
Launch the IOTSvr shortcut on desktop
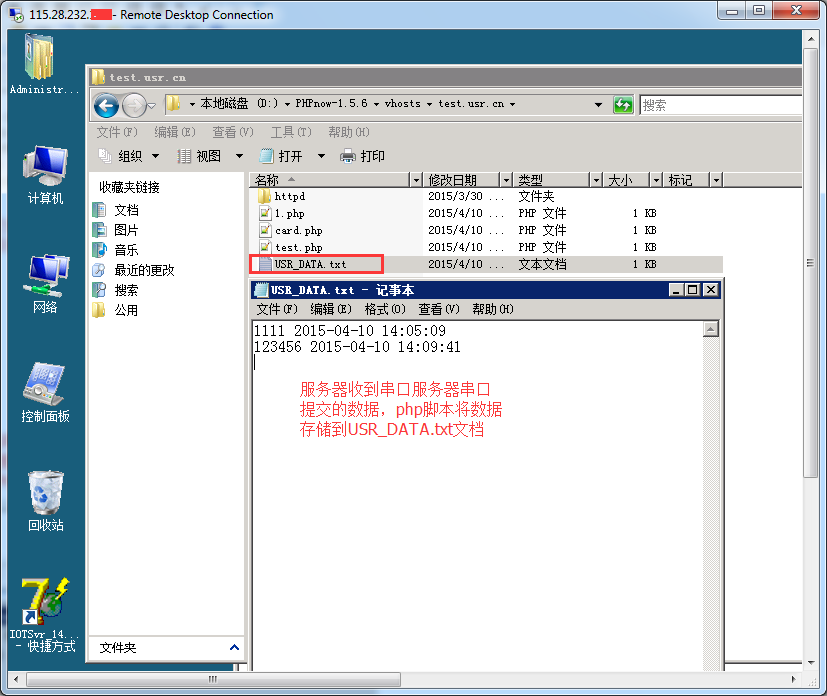pos(45,605)
